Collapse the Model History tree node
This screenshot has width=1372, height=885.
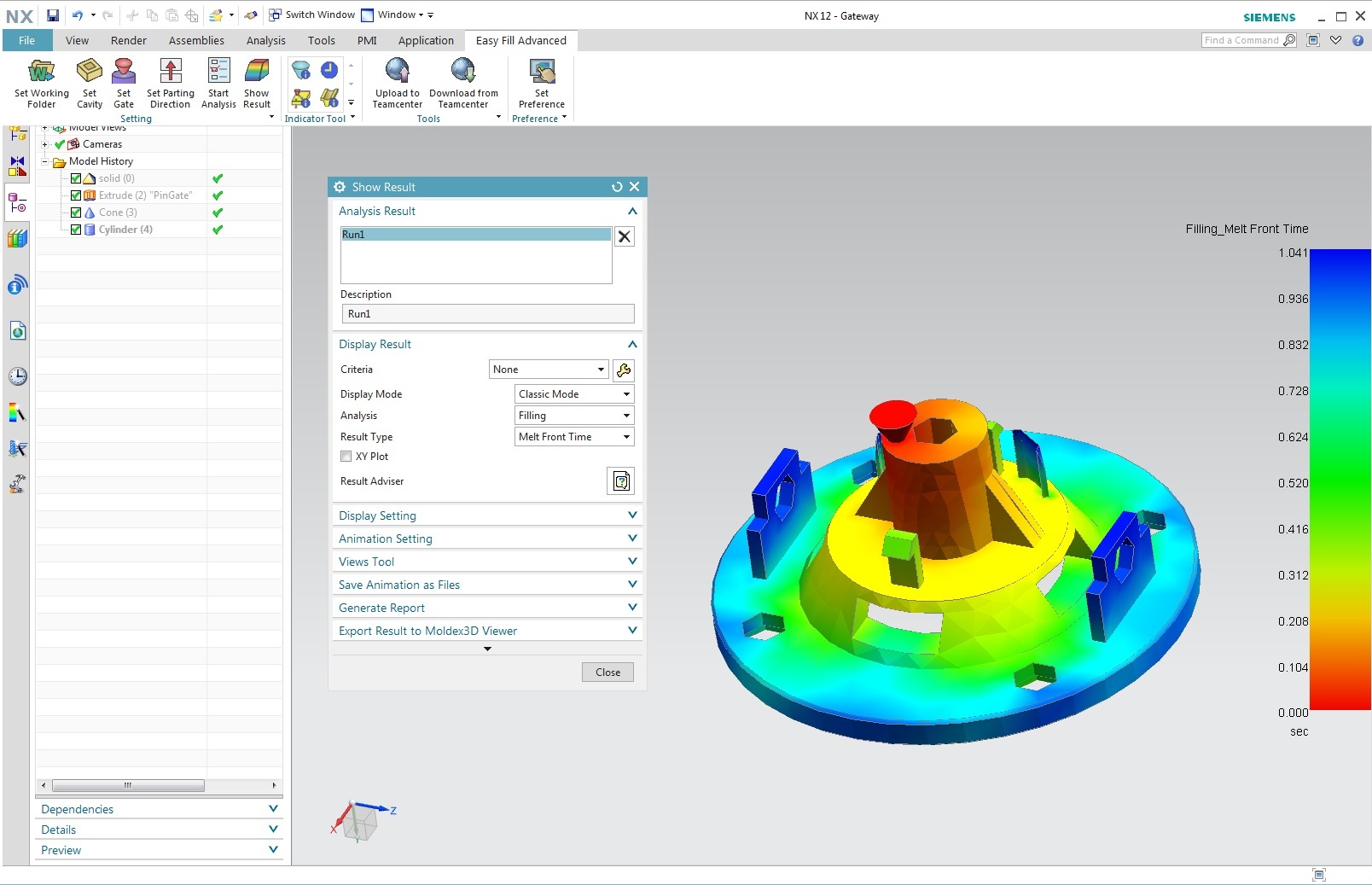tap(44, 161)
